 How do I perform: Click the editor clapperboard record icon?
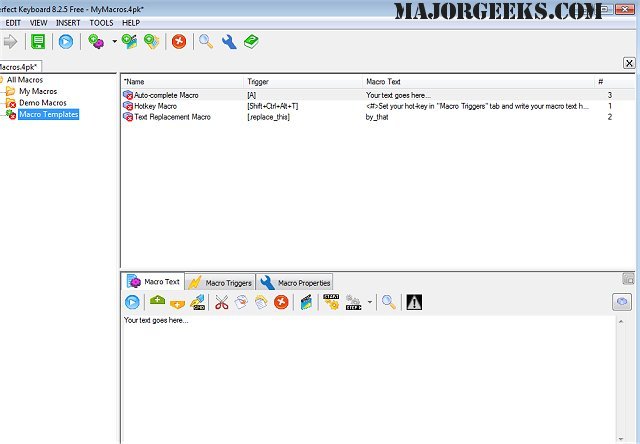pyautogui.click(x=306, y=302)
